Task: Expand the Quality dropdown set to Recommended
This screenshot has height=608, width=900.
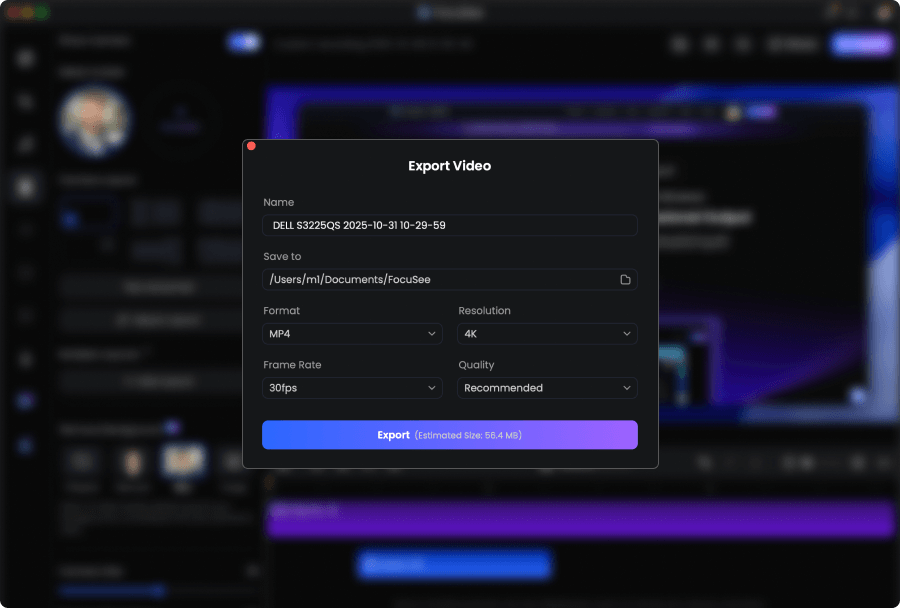Action: (547, 388)
